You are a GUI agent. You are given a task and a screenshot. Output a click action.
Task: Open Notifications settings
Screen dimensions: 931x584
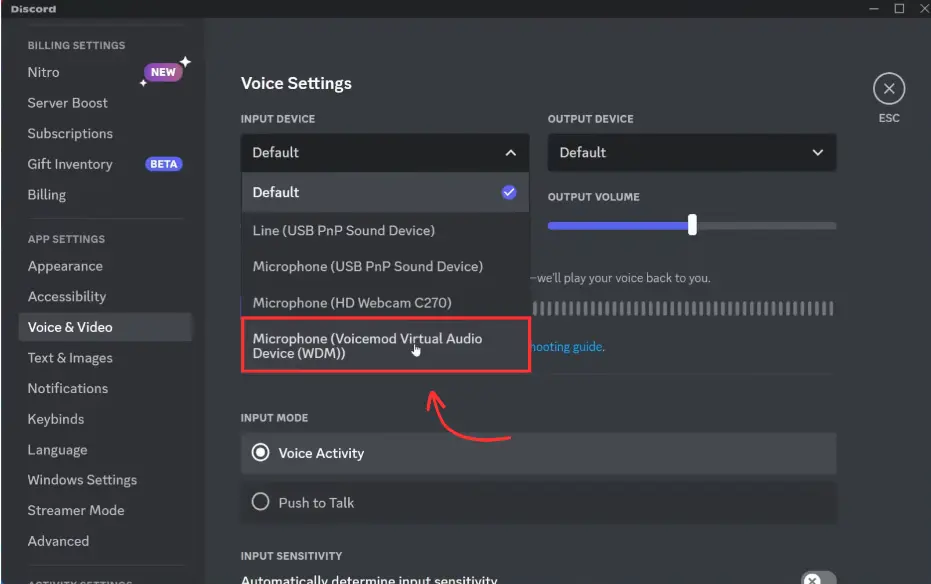pyautogui.click(x=68, y=388)
